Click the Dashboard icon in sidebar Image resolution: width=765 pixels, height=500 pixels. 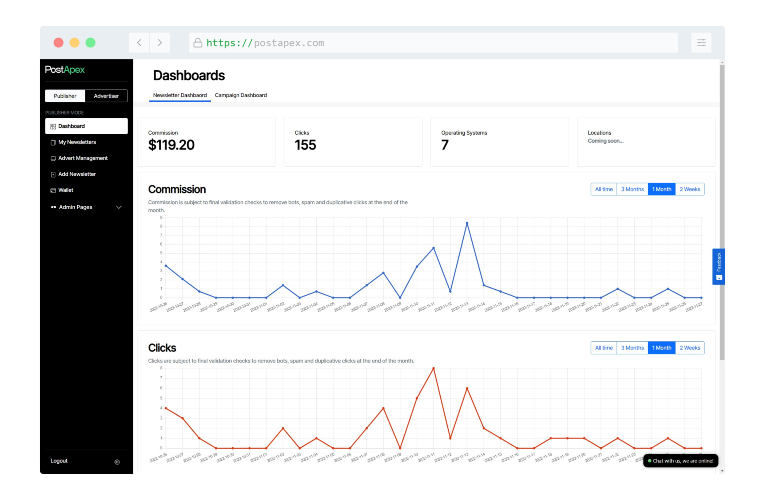tap(53, 127)
